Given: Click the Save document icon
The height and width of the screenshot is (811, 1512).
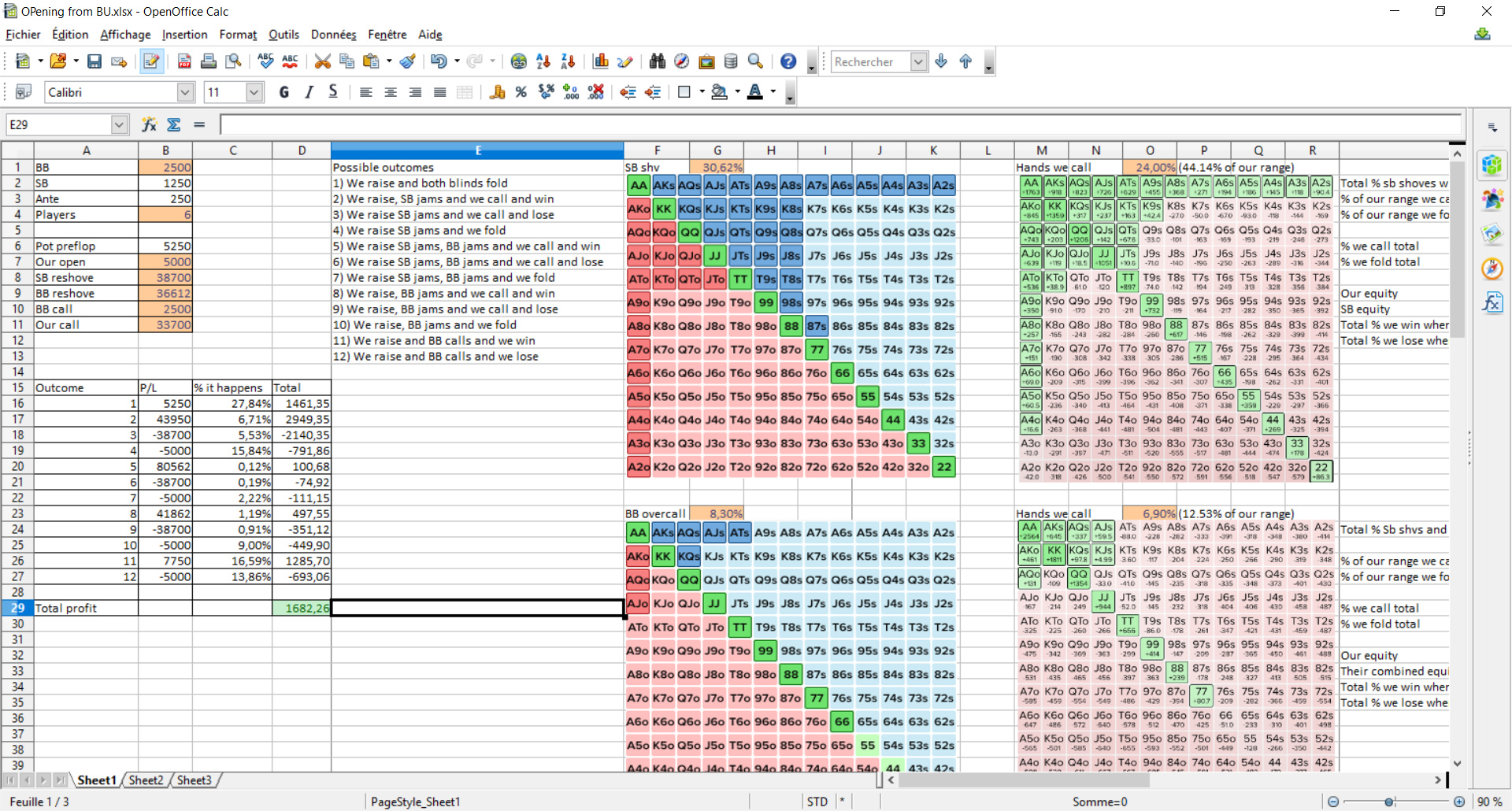Looking at the screenshot, I should (94, 61).
